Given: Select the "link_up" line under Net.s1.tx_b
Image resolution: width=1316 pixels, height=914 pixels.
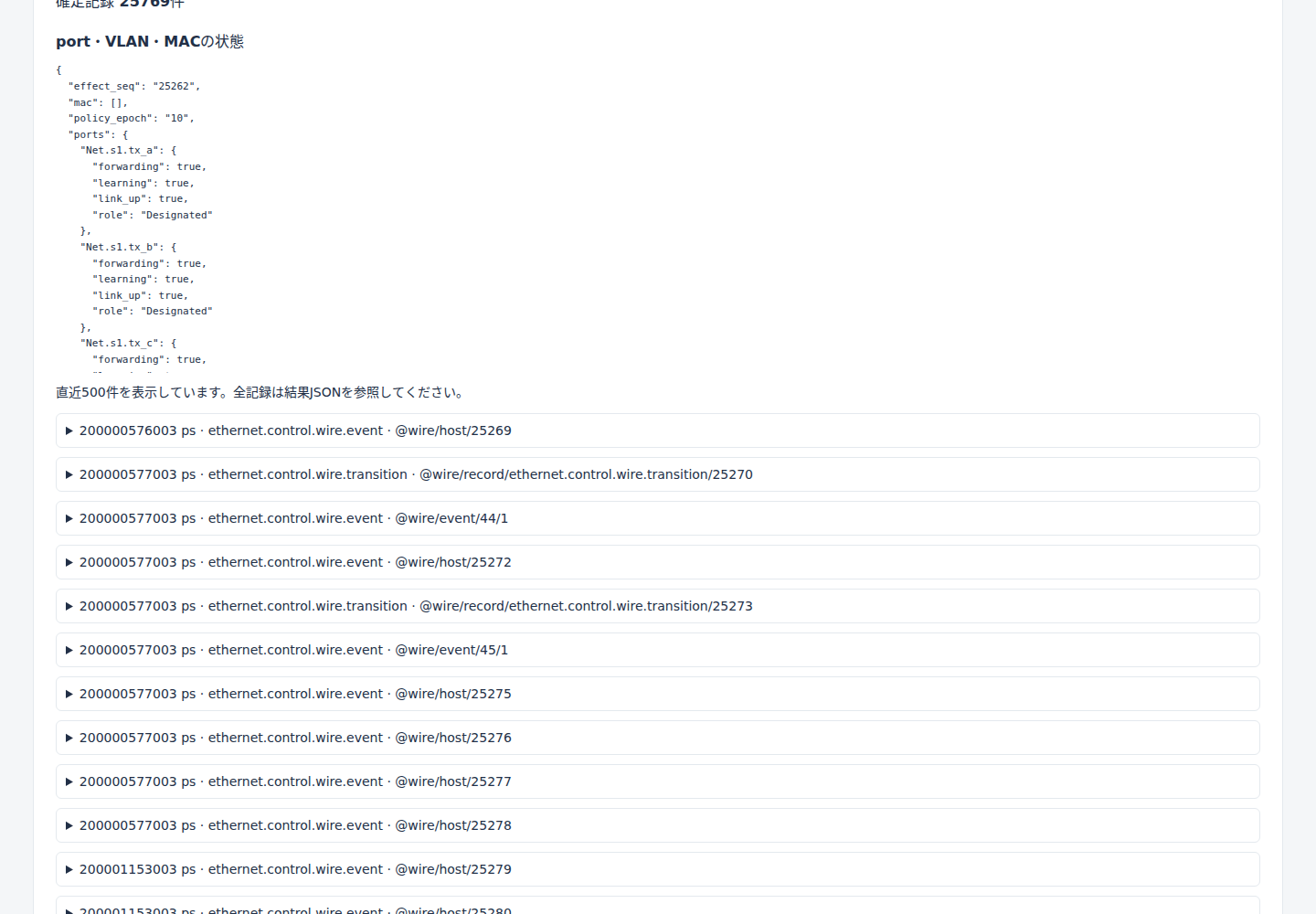Looking at the screenshot, I should pos(141,295).
